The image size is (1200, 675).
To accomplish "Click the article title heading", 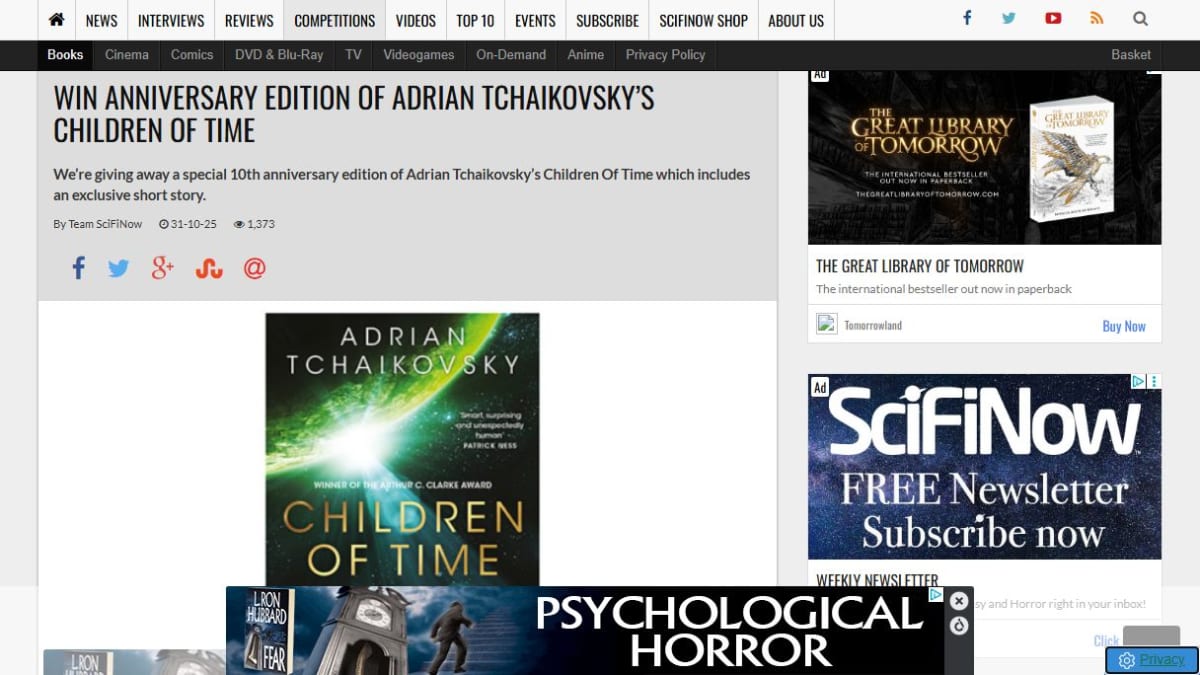I will pos(354,114).
